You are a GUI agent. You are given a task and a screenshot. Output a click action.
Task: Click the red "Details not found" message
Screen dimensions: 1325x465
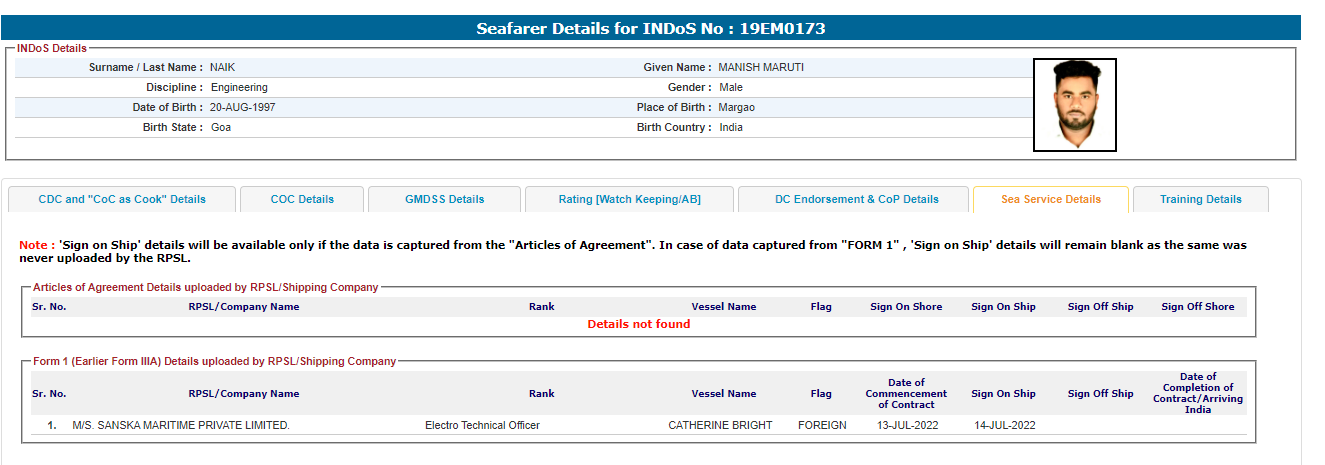tap(638, 324)
